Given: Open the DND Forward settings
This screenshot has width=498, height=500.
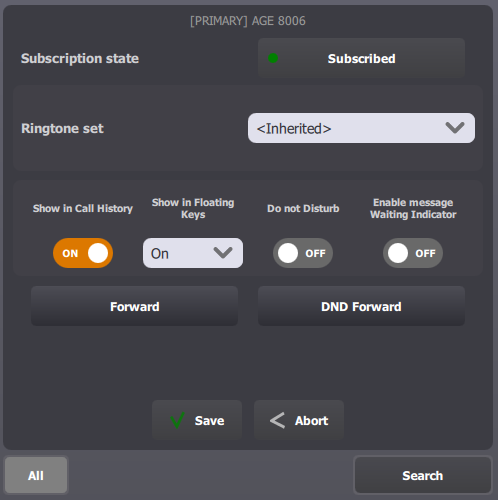Looking at the screenshot, I should (x=361, y=306).
